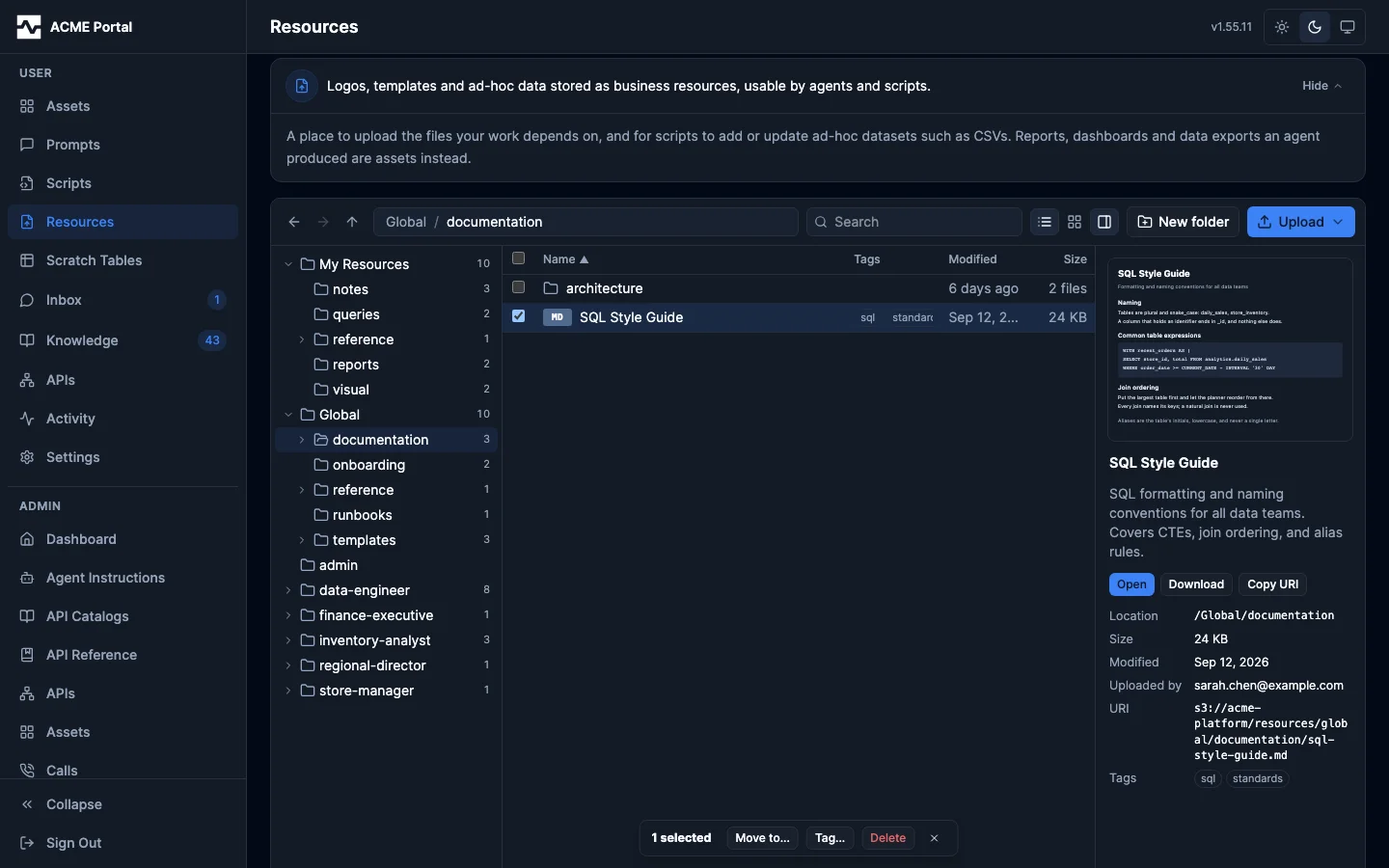Click the admin Dashboard home icon

[x=27, y=539]
